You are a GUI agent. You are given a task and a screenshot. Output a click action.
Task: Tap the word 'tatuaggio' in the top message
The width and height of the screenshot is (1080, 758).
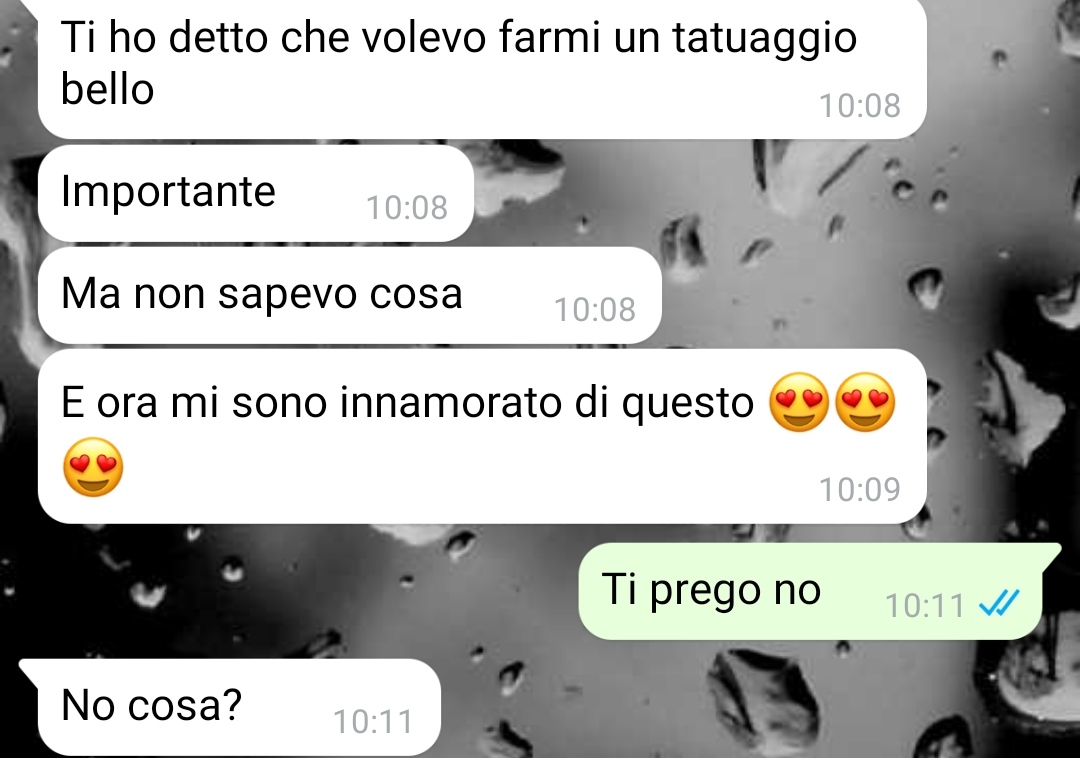coord(765,39)
